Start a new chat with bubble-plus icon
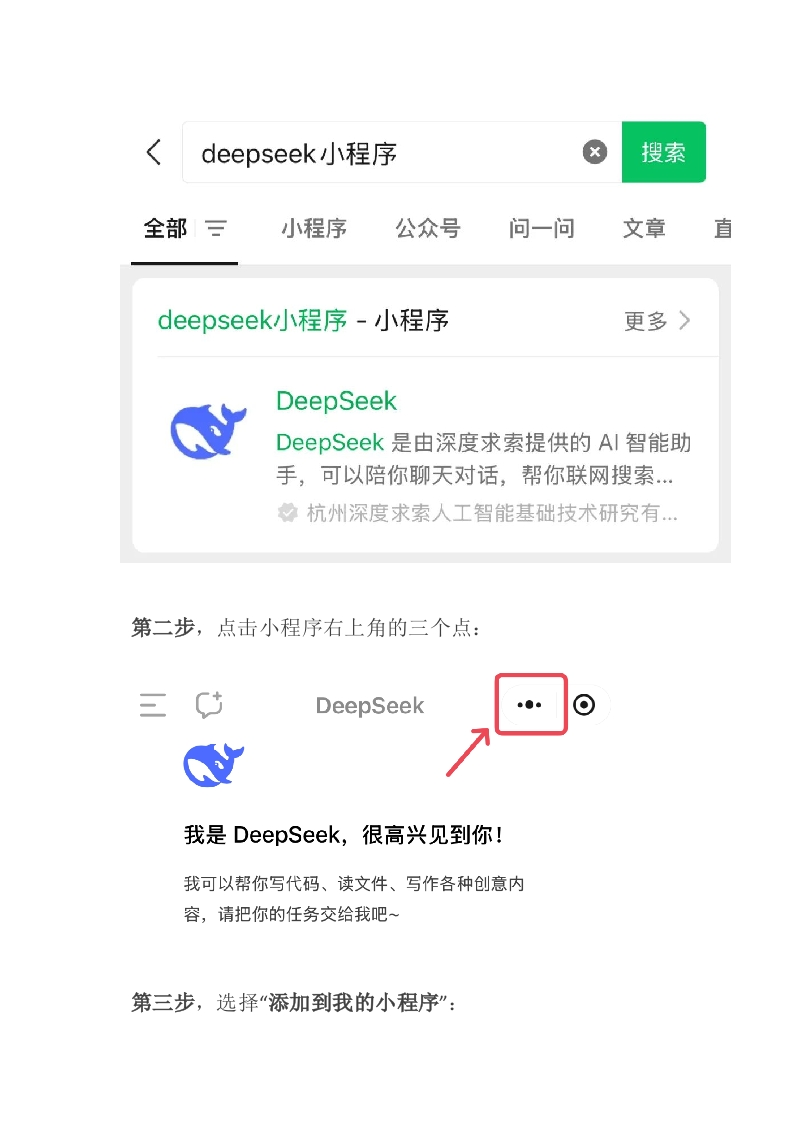The height and width of the screenshot is (1122, 793). (209, 705)
